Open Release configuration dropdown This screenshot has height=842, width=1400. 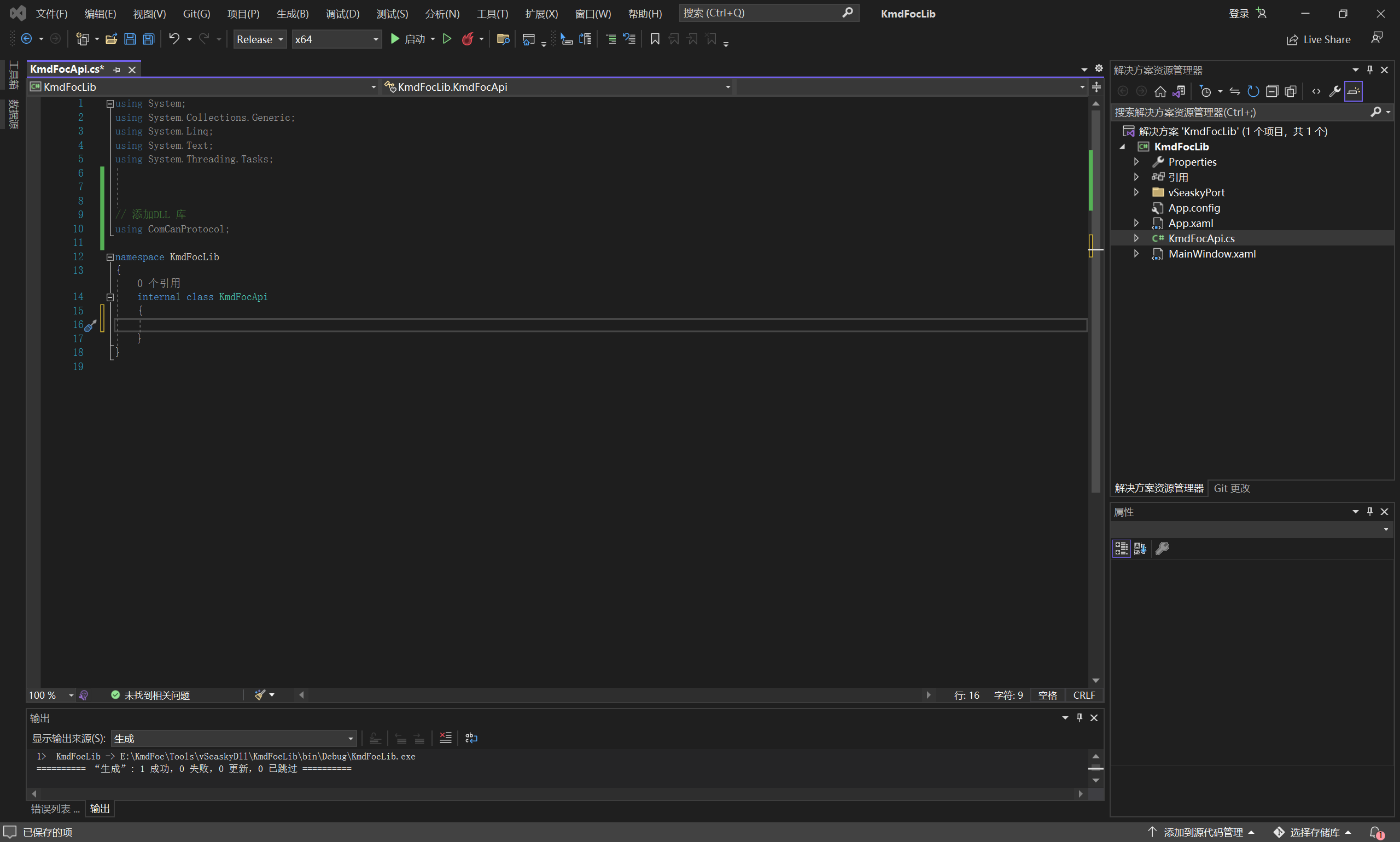[260, 39]
